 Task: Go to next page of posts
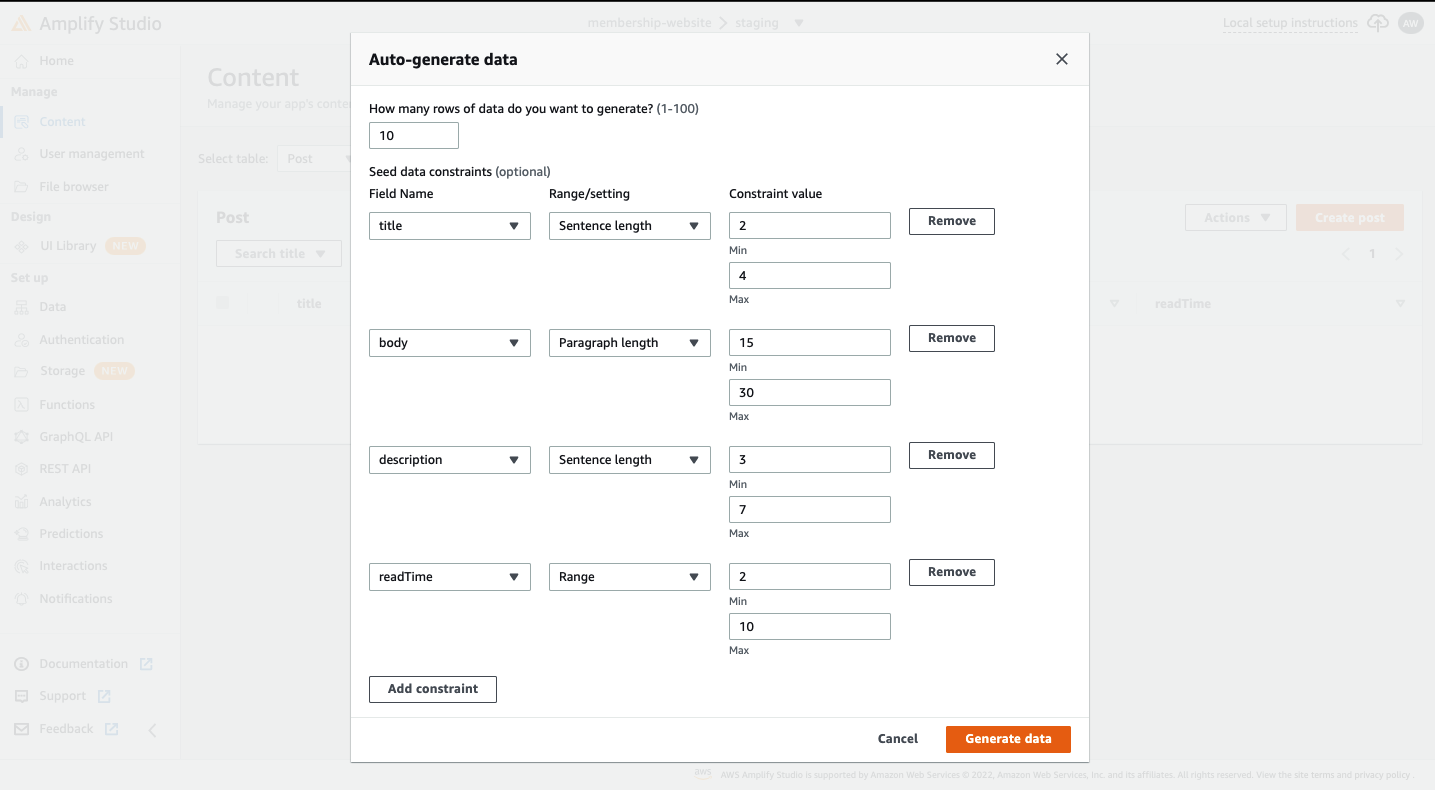click(x=1399, y=254)
